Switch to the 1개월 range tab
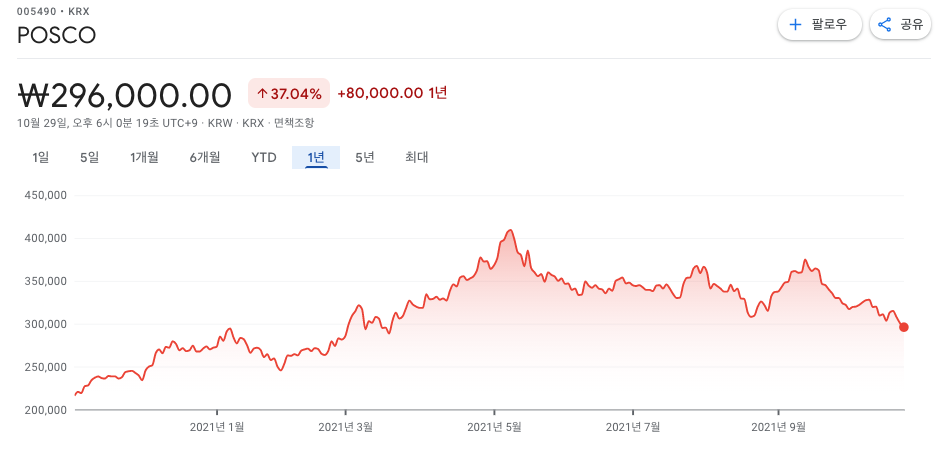 tap(144, 158)
